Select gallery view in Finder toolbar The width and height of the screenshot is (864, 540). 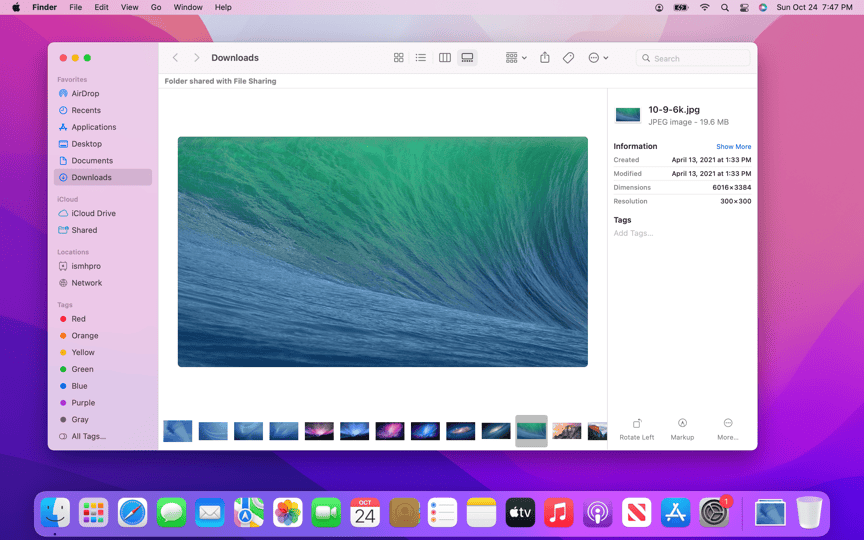[x=467, y=58]
